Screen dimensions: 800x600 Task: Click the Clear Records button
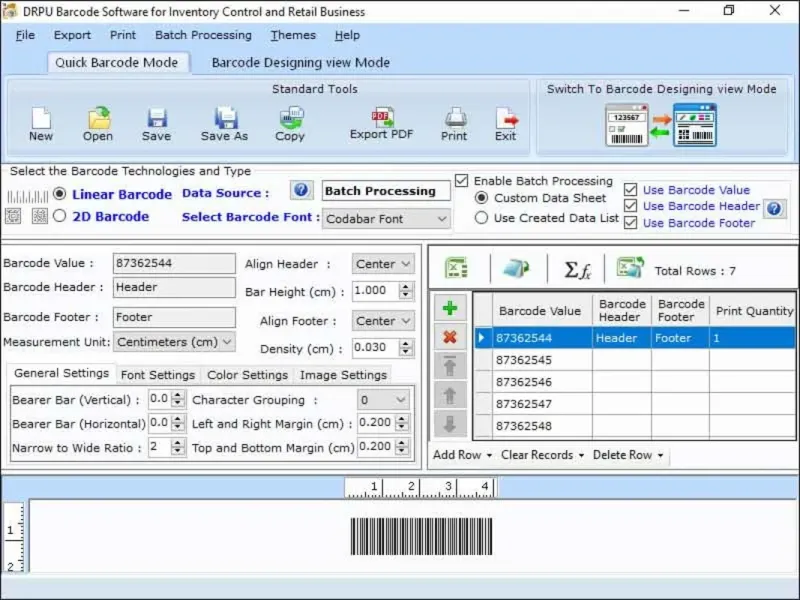point(542,455)
